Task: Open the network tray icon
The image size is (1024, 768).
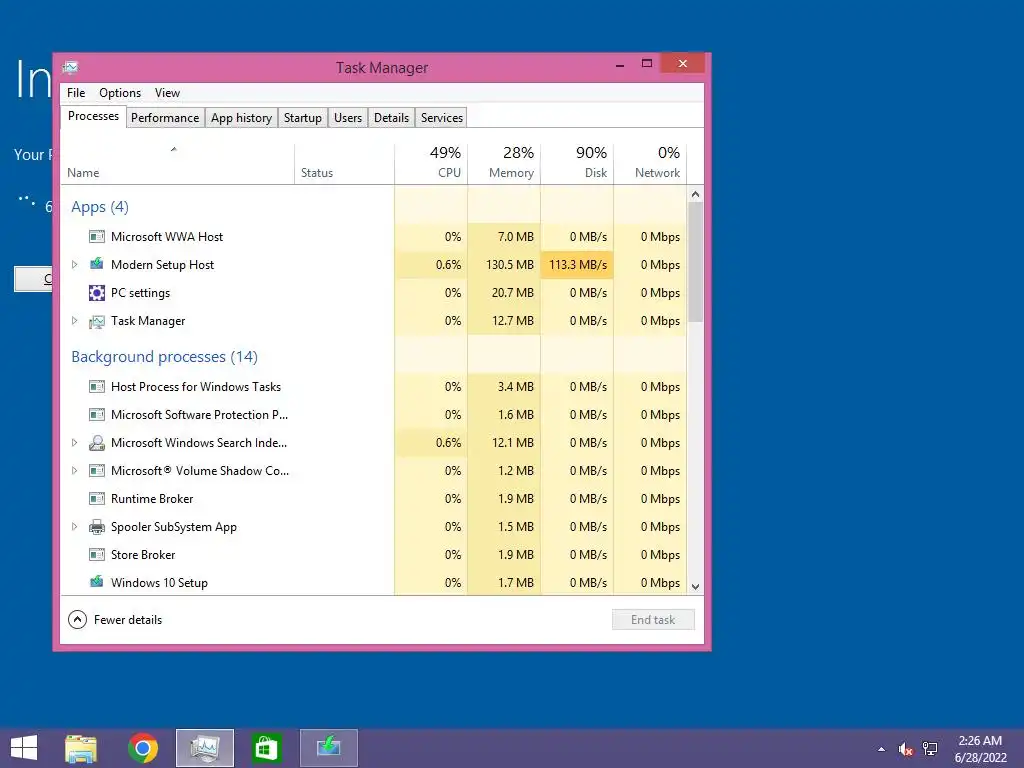Action: click(x=930, y=749)
